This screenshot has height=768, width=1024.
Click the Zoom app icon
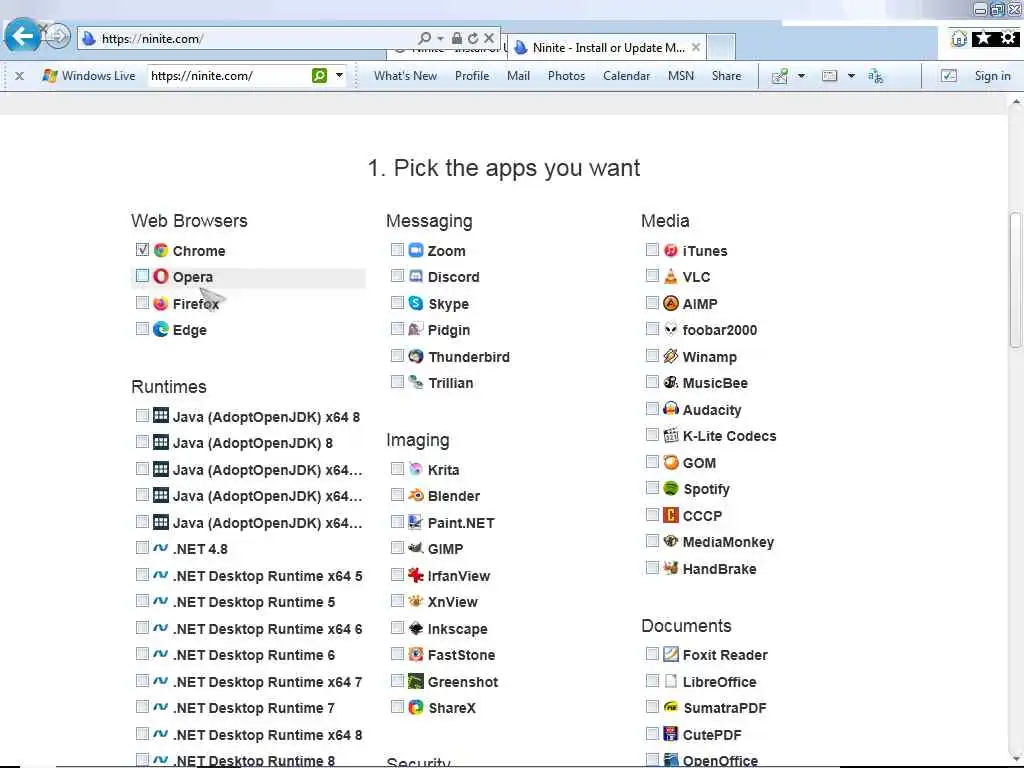[416, 250]
